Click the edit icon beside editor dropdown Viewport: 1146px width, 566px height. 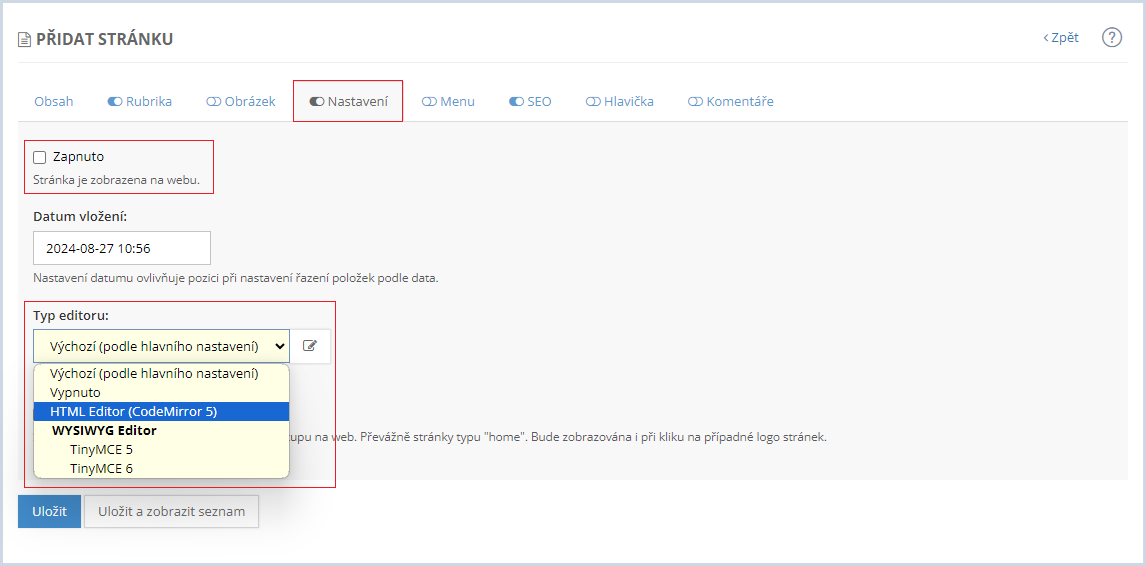[x=310, y=346]
